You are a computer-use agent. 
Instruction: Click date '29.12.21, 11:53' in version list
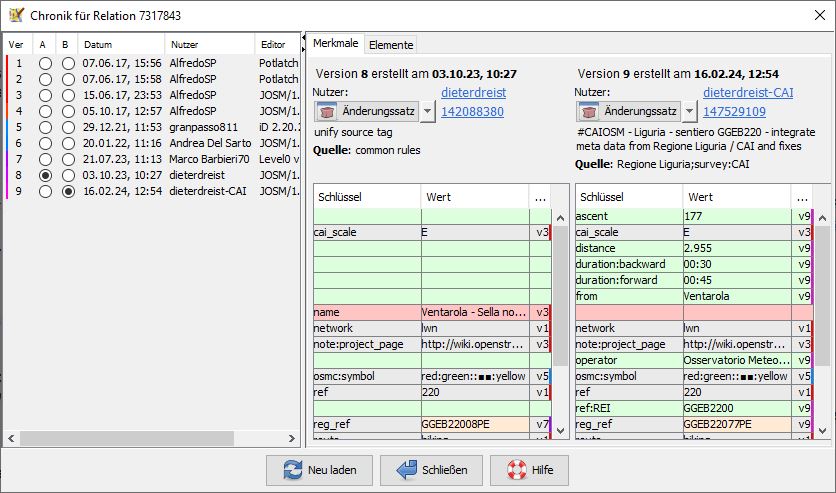[122, 127]
